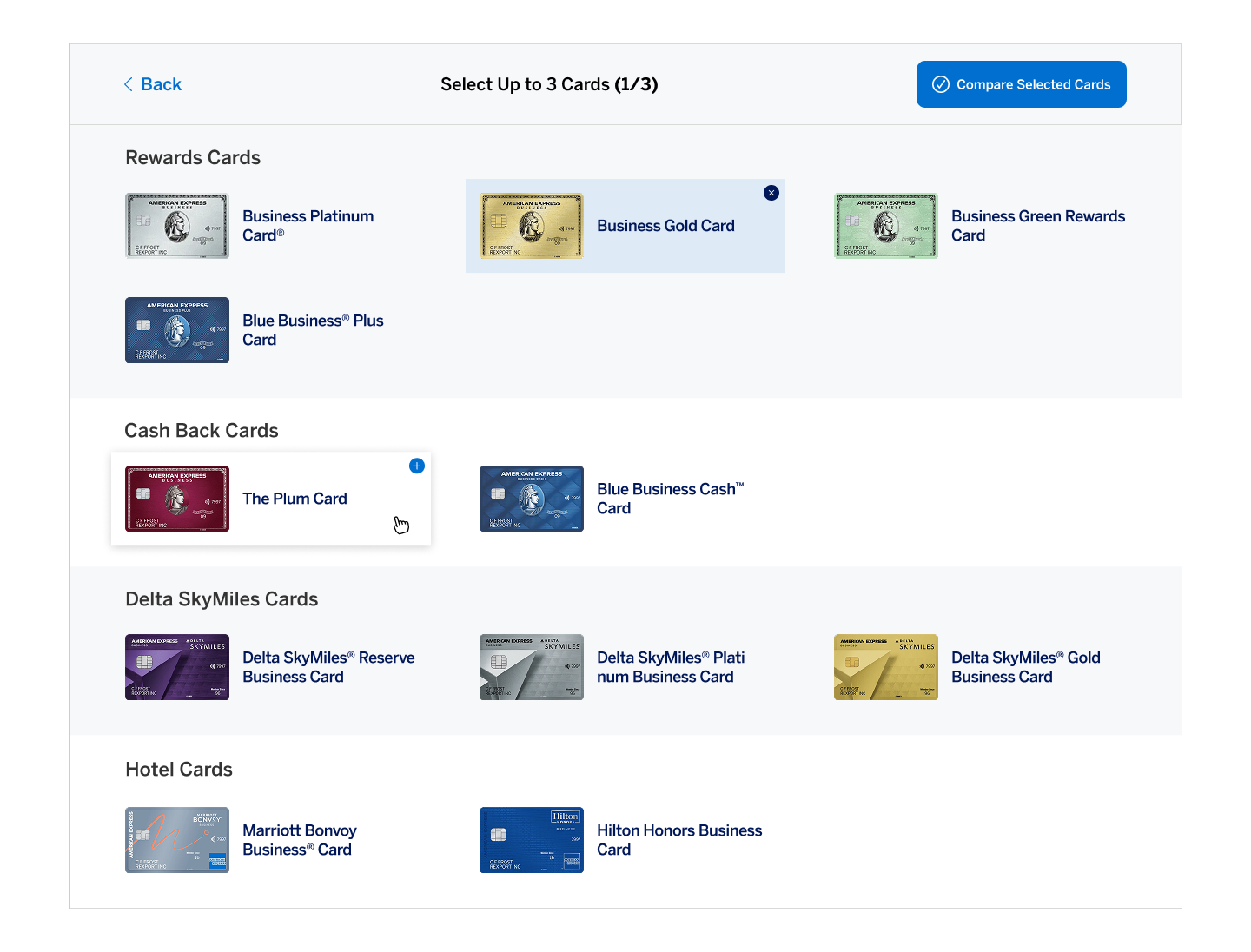Remove Business Gold Card with the X icon
This screenshot has height=952, width=1251.
(771, 193)
